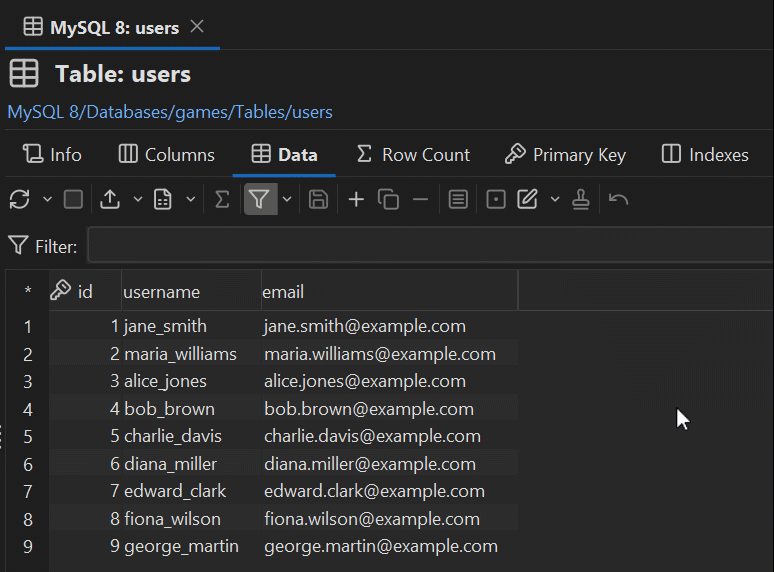774x572 pixels.
Task: Click the Save floppy disk icon
Action: 318,199
